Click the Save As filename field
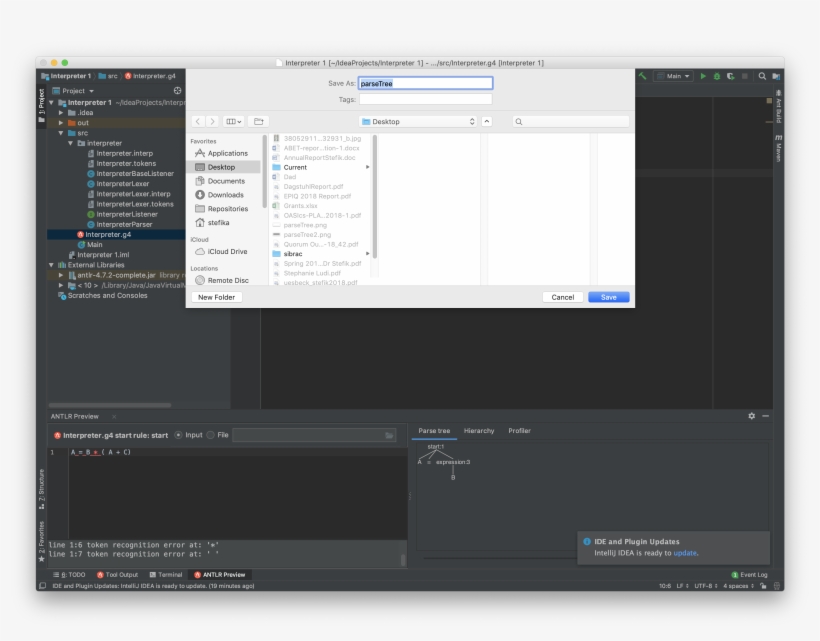820x641 pixels. click(x=427, y=82)
